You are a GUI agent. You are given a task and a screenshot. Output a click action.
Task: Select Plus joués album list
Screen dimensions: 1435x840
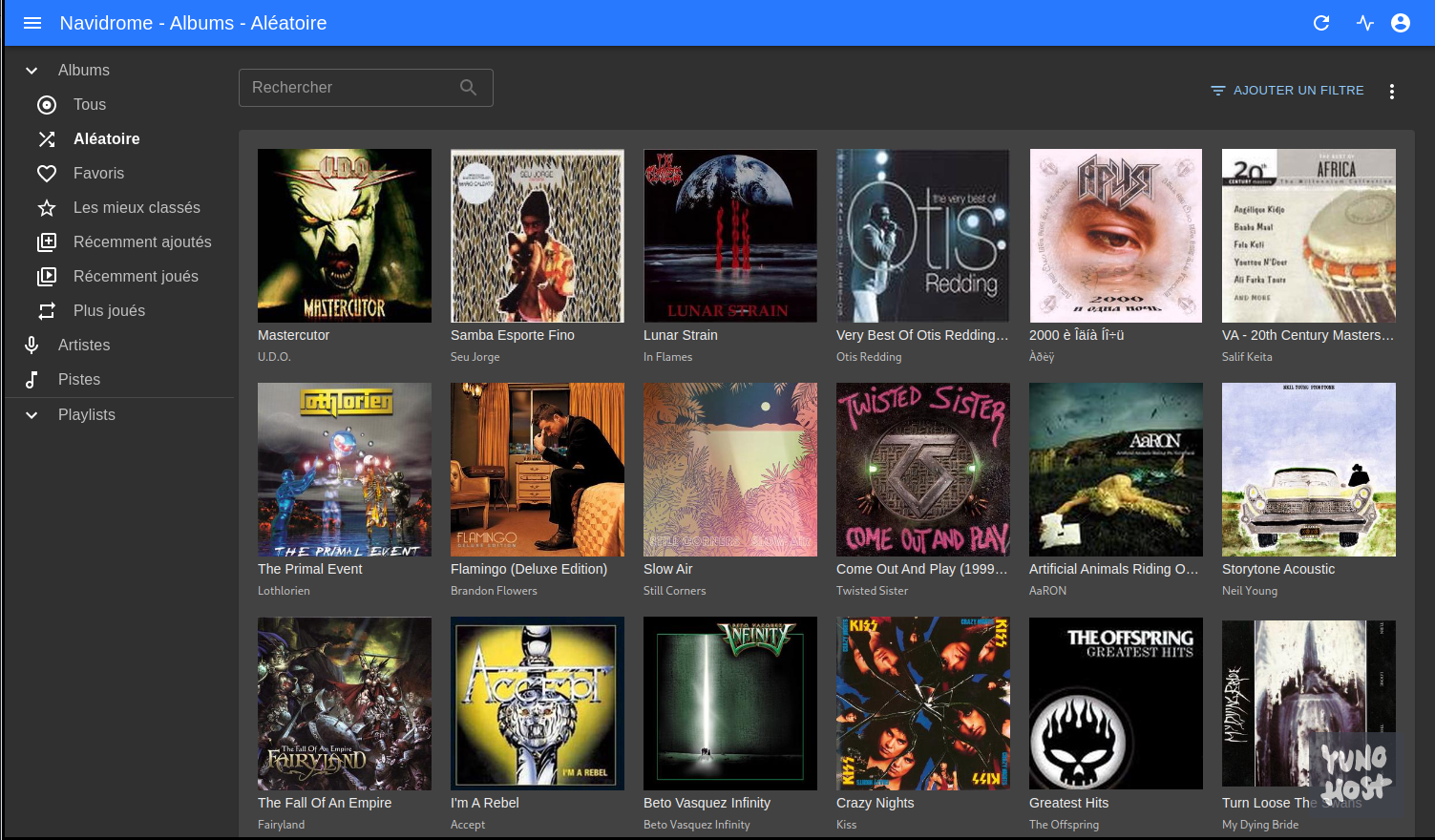(x=109, y=311)
